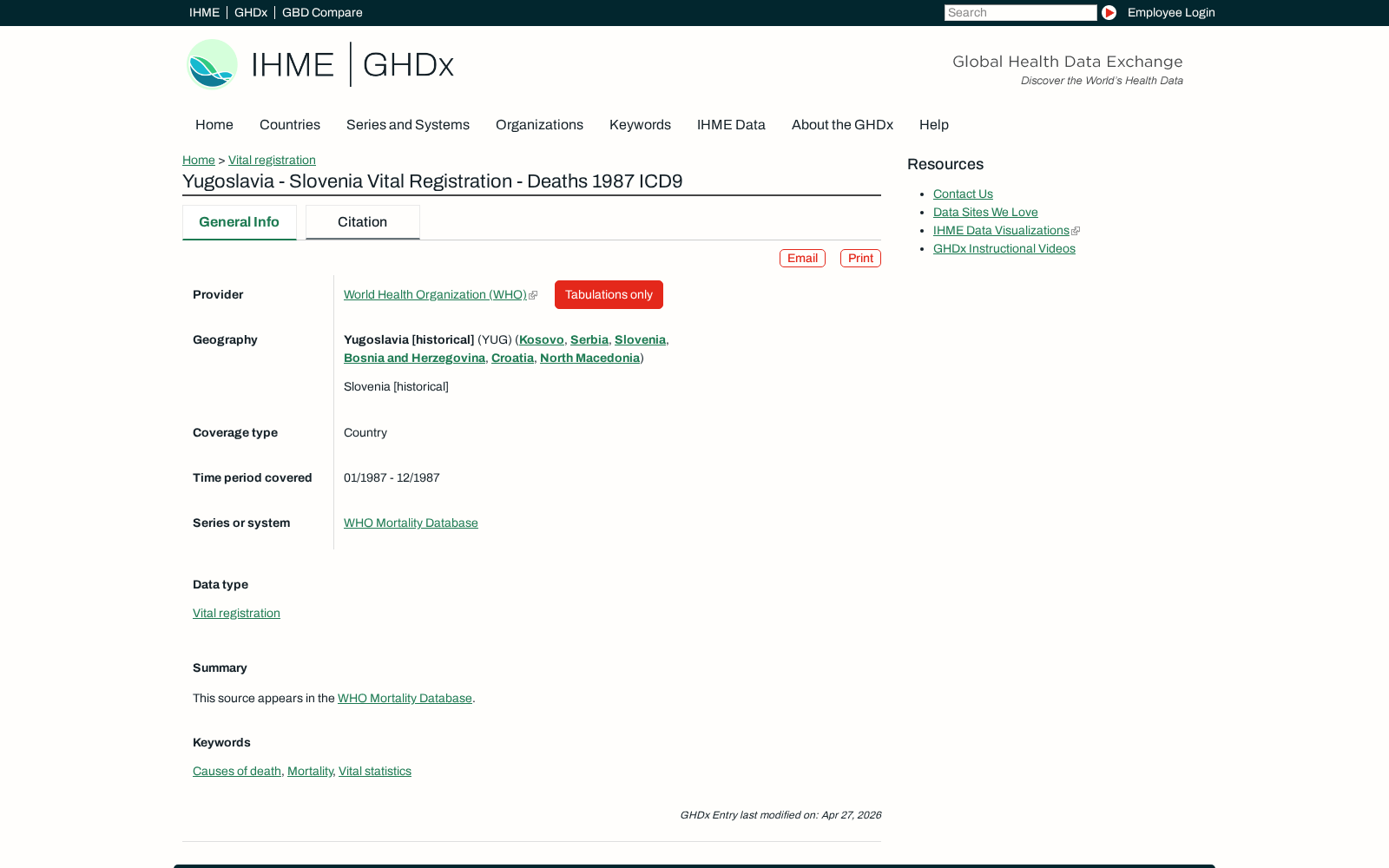Follow the Home breadcrumb link
This screenshot has height=868, width=1389.
199,161
